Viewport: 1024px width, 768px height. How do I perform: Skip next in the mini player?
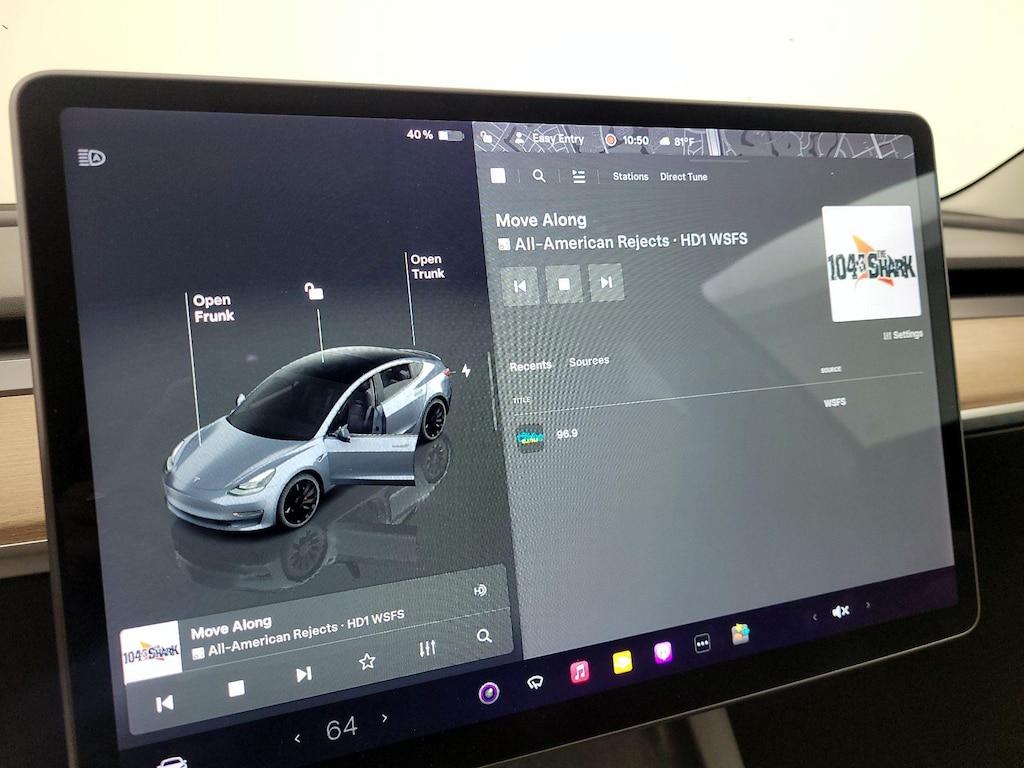tap(304, 674)
